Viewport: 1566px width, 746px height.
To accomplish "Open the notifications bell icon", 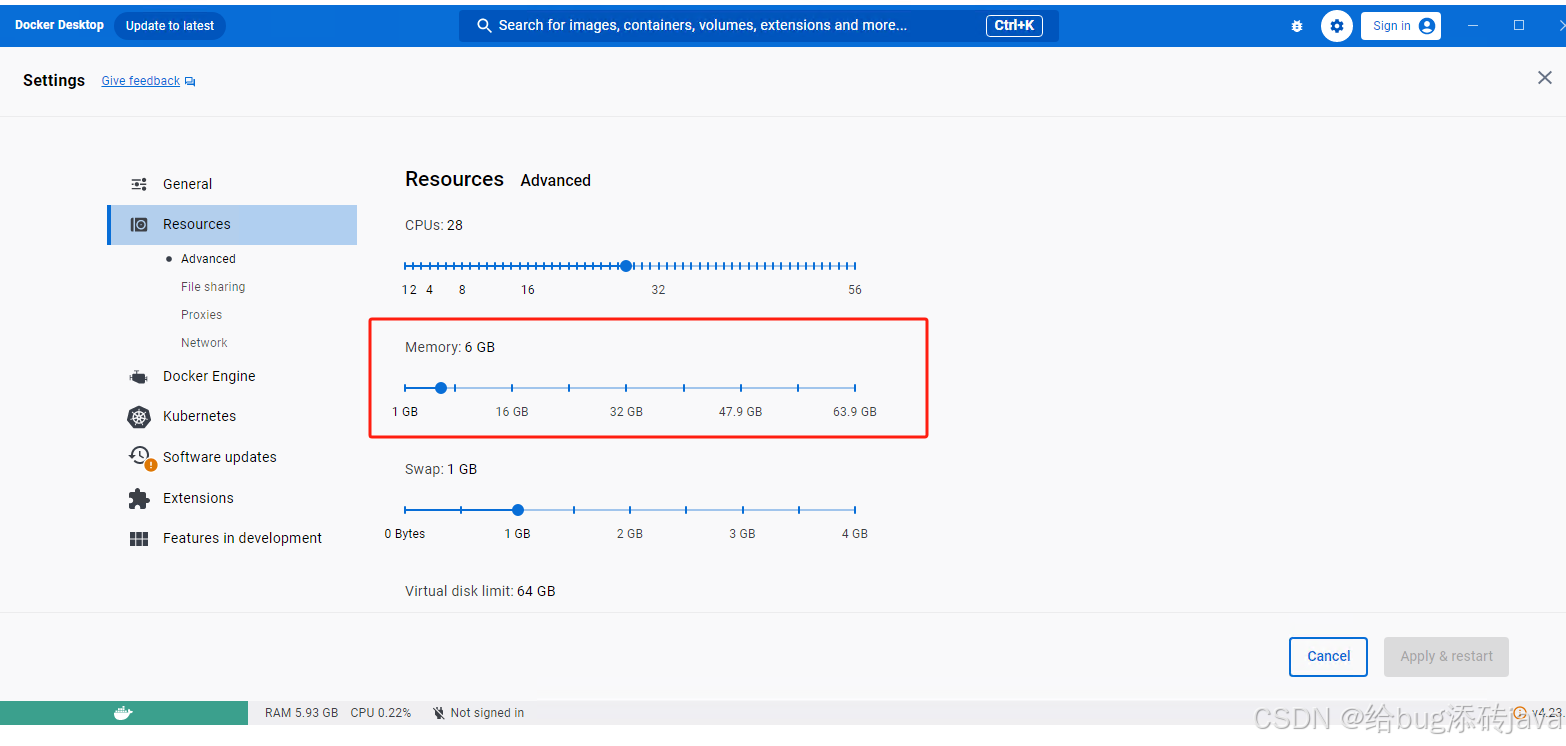I will pyautogui.click(x=1296, y=25).
